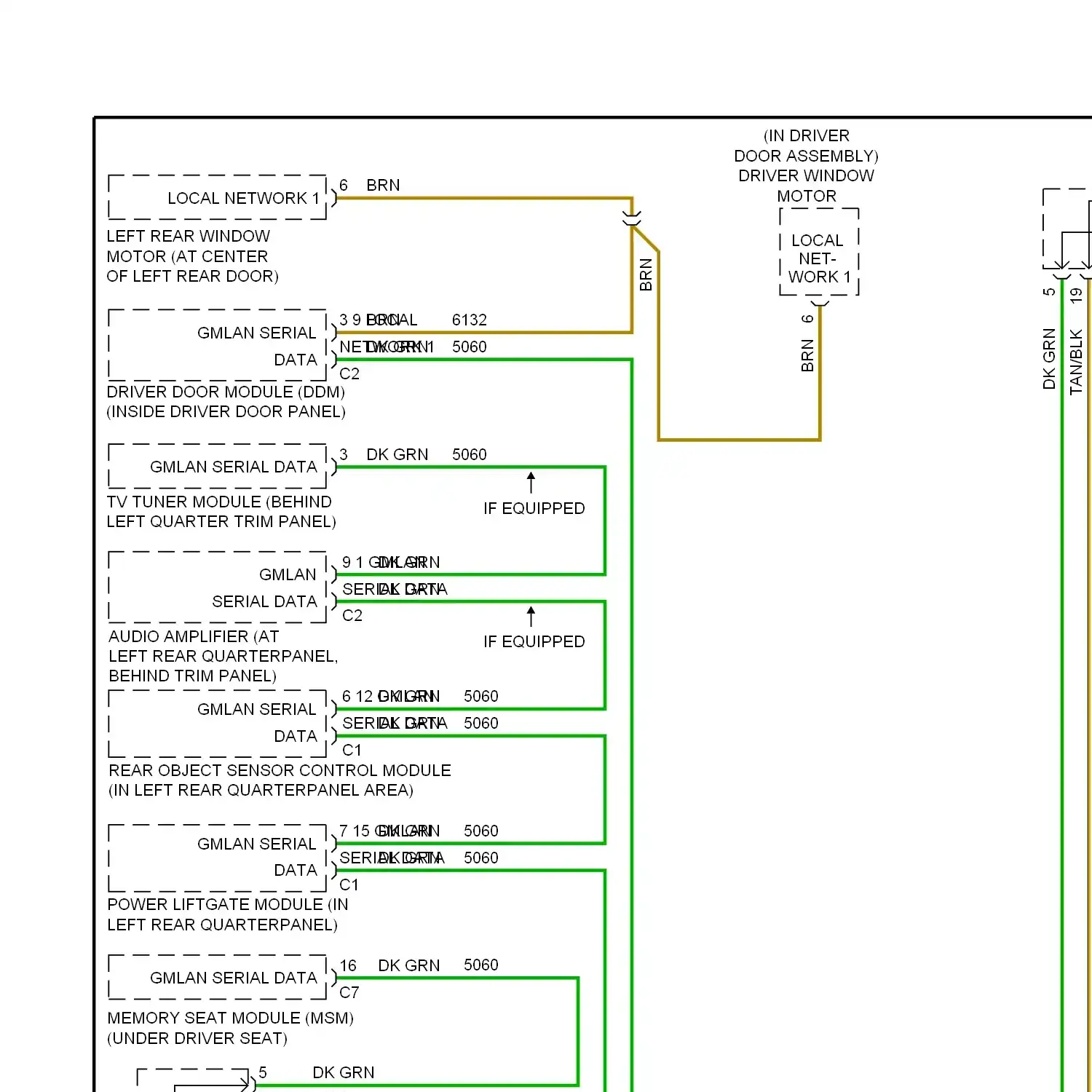Select the DRIVER DOOR MODULE (DDM) label

click(226, 392)
